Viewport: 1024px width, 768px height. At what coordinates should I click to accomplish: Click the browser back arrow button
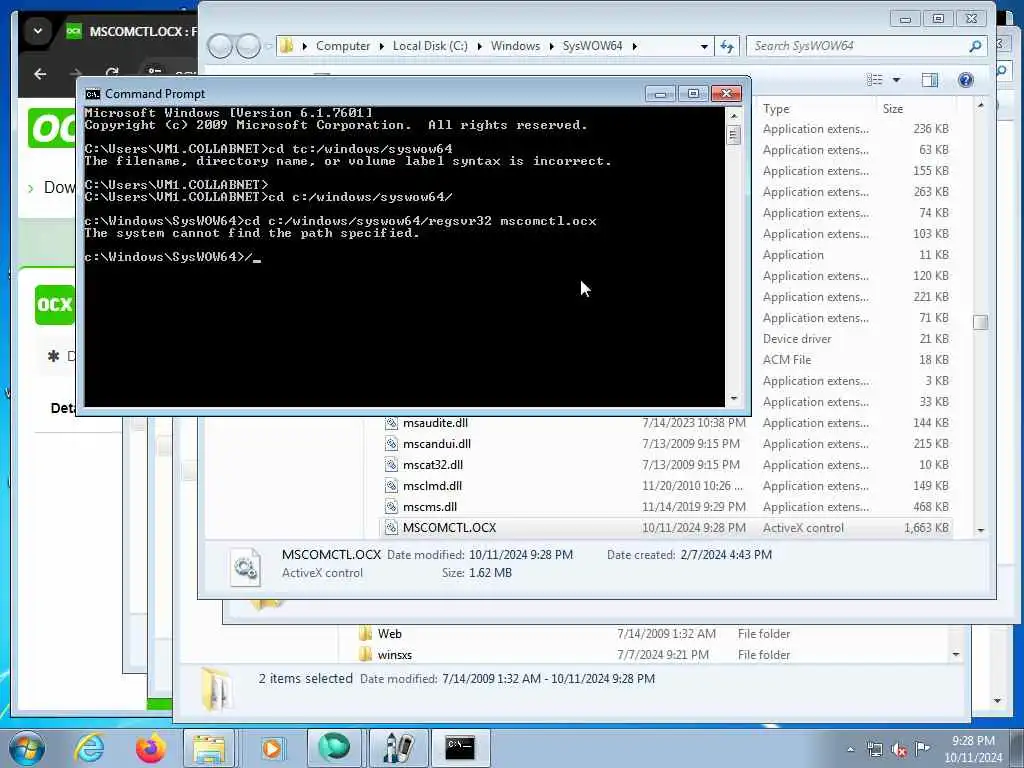[40, 74]
